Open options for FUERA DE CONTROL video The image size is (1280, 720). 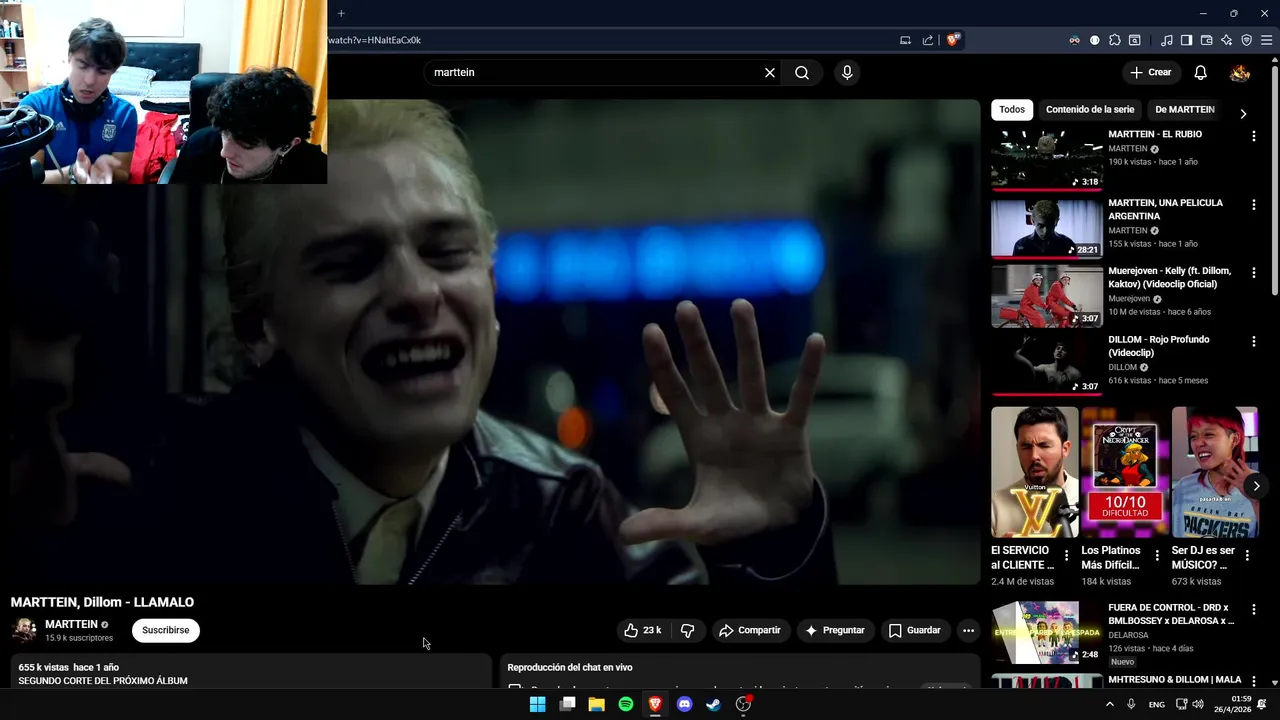coord(1253,610)
